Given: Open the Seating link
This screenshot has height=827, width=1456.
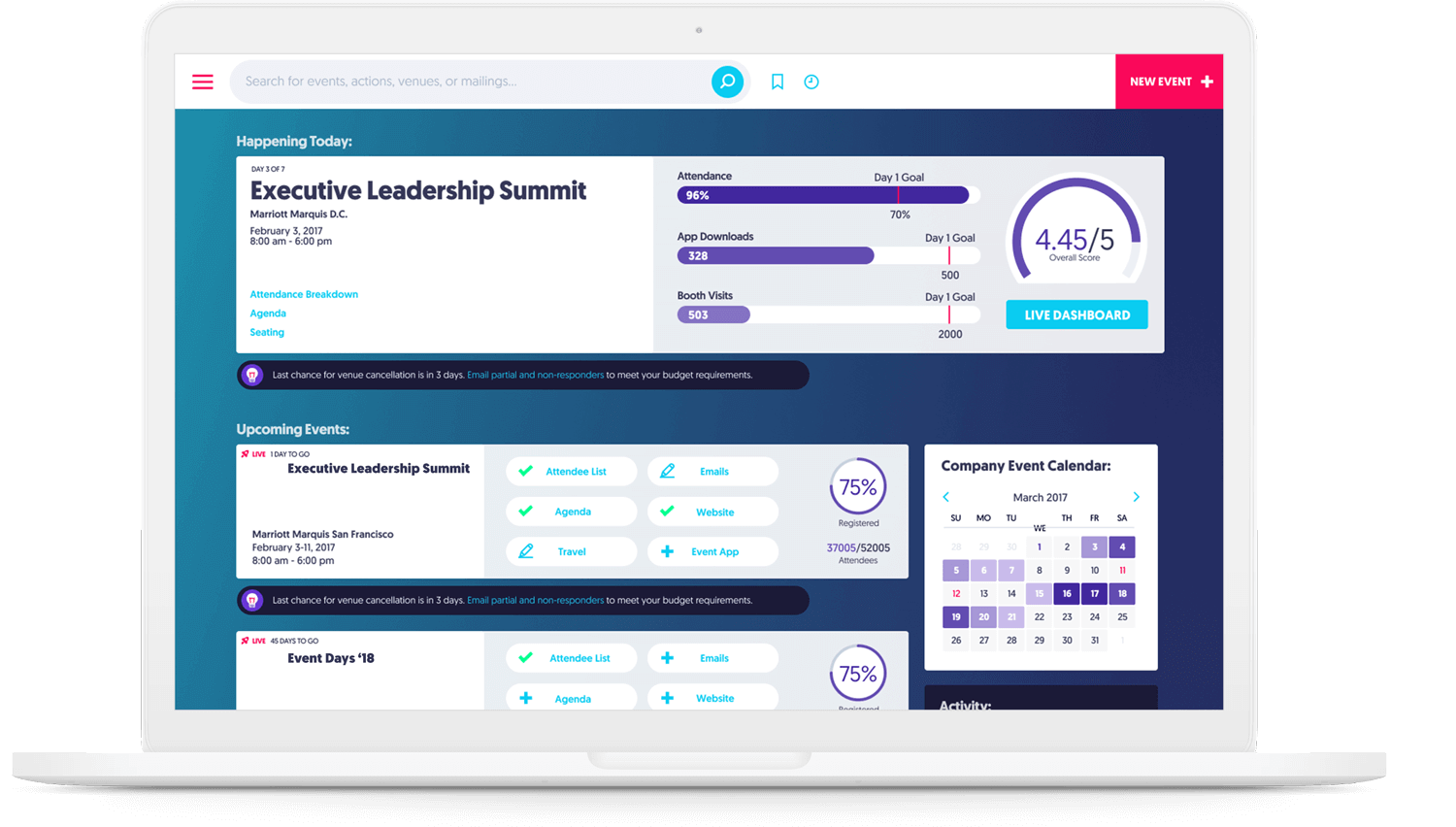Looking at the screenshot, I should coord(267,332).
